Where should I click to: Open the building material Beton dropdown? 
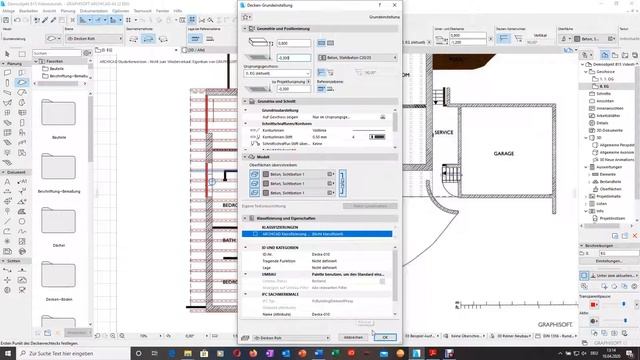click(357, 58)
